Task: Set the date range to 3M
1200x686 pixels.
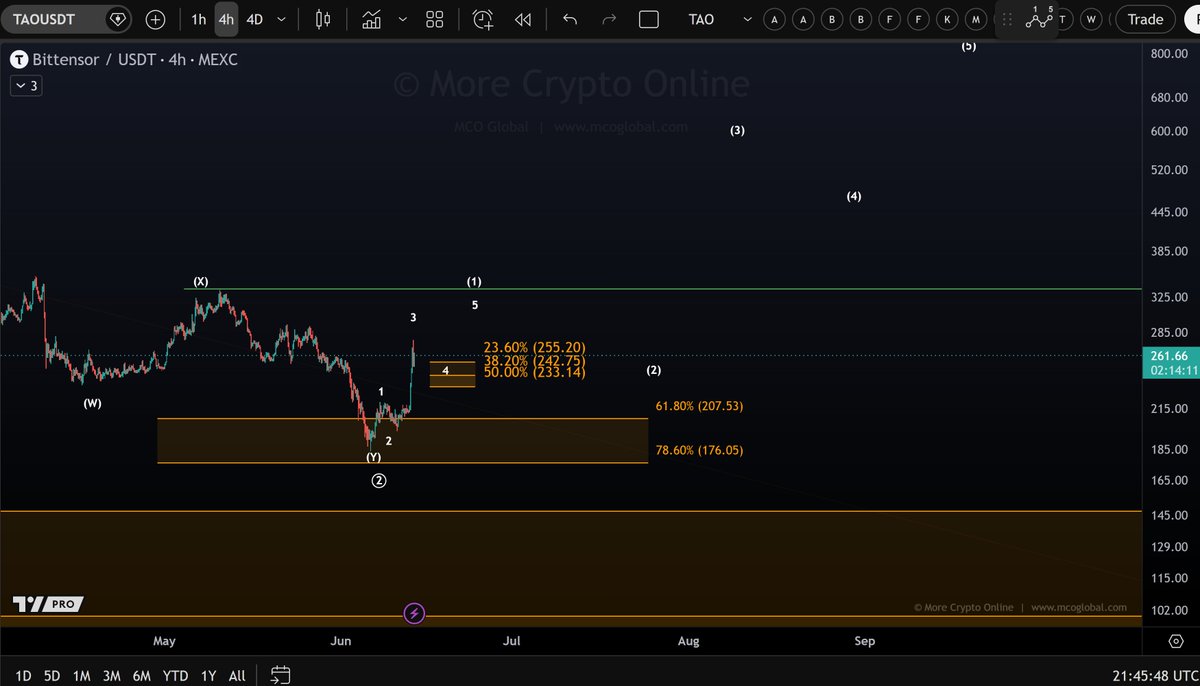Action: click(112, 675)
